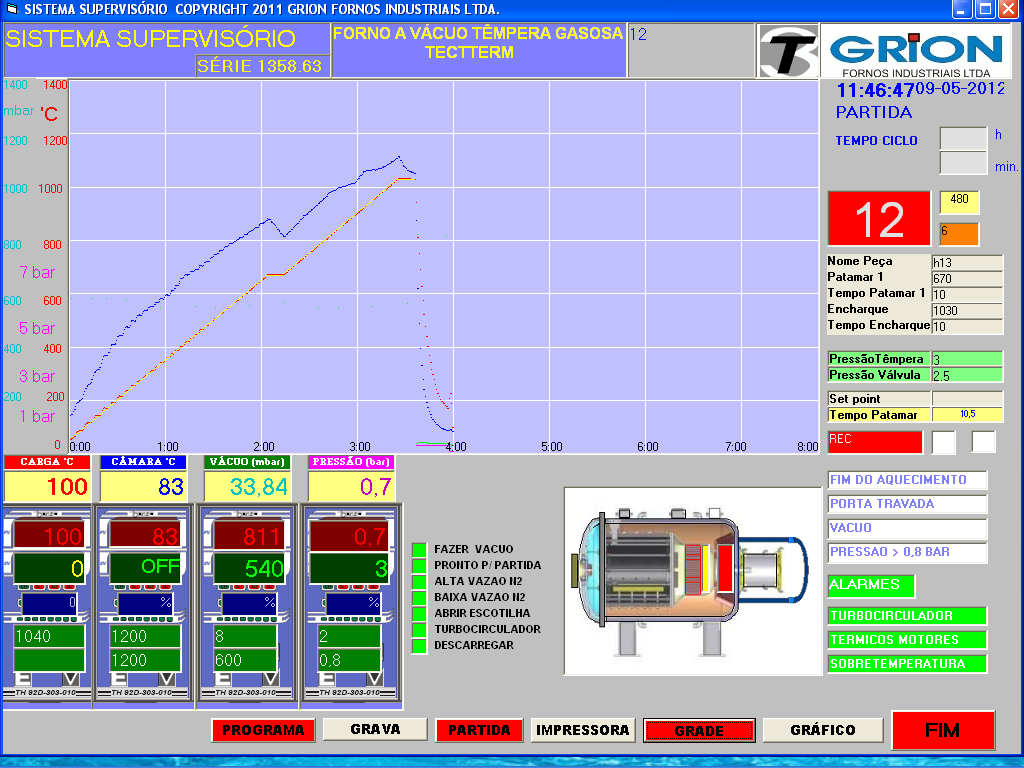Click the yellow Tempo Patamar field showing 10,5
Viewport: 1024px width, 768px height.
pyautogui.click(x=967, y=415)
